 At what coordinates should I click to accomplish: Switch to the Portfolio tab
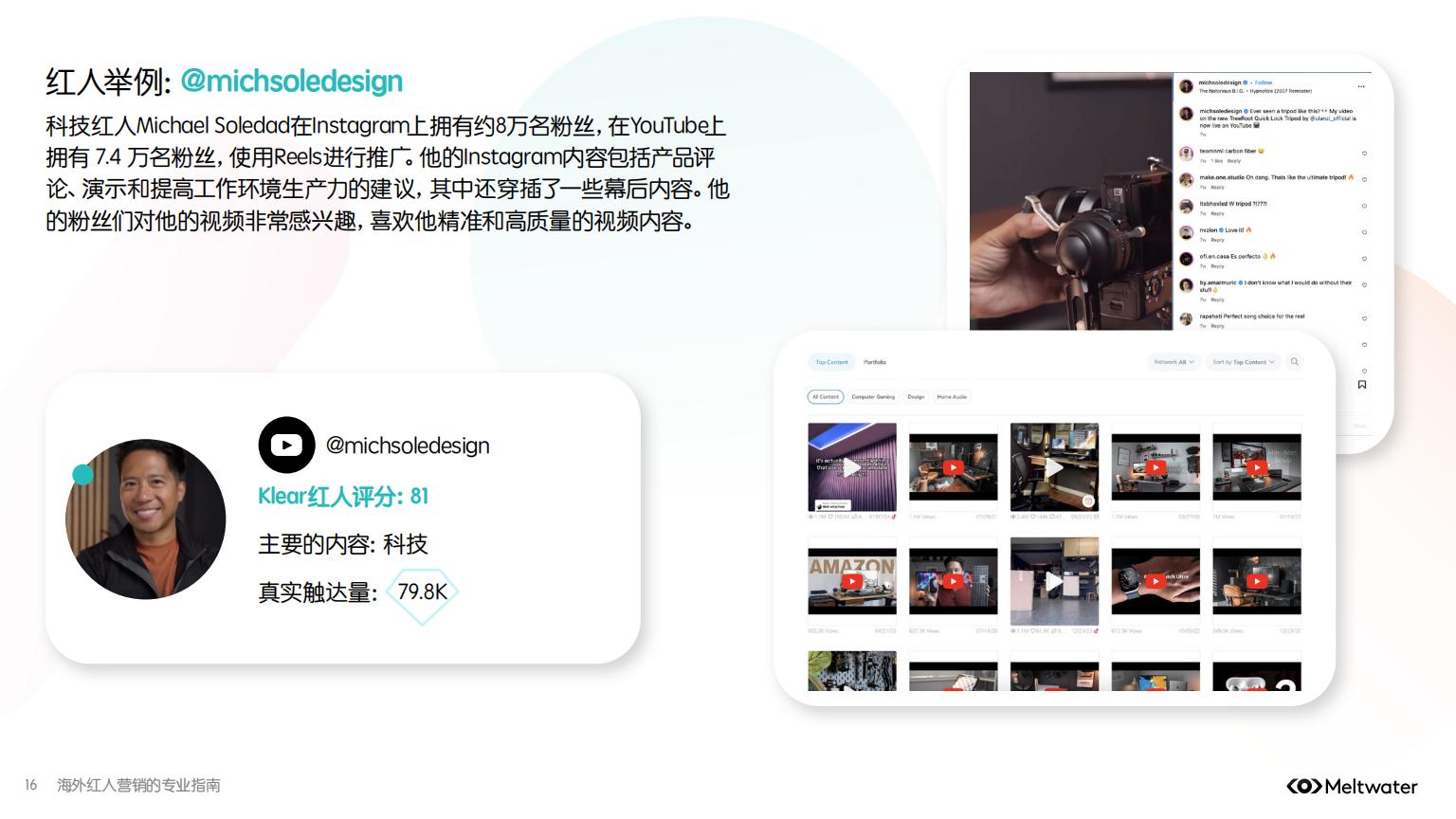coord(875,362)
